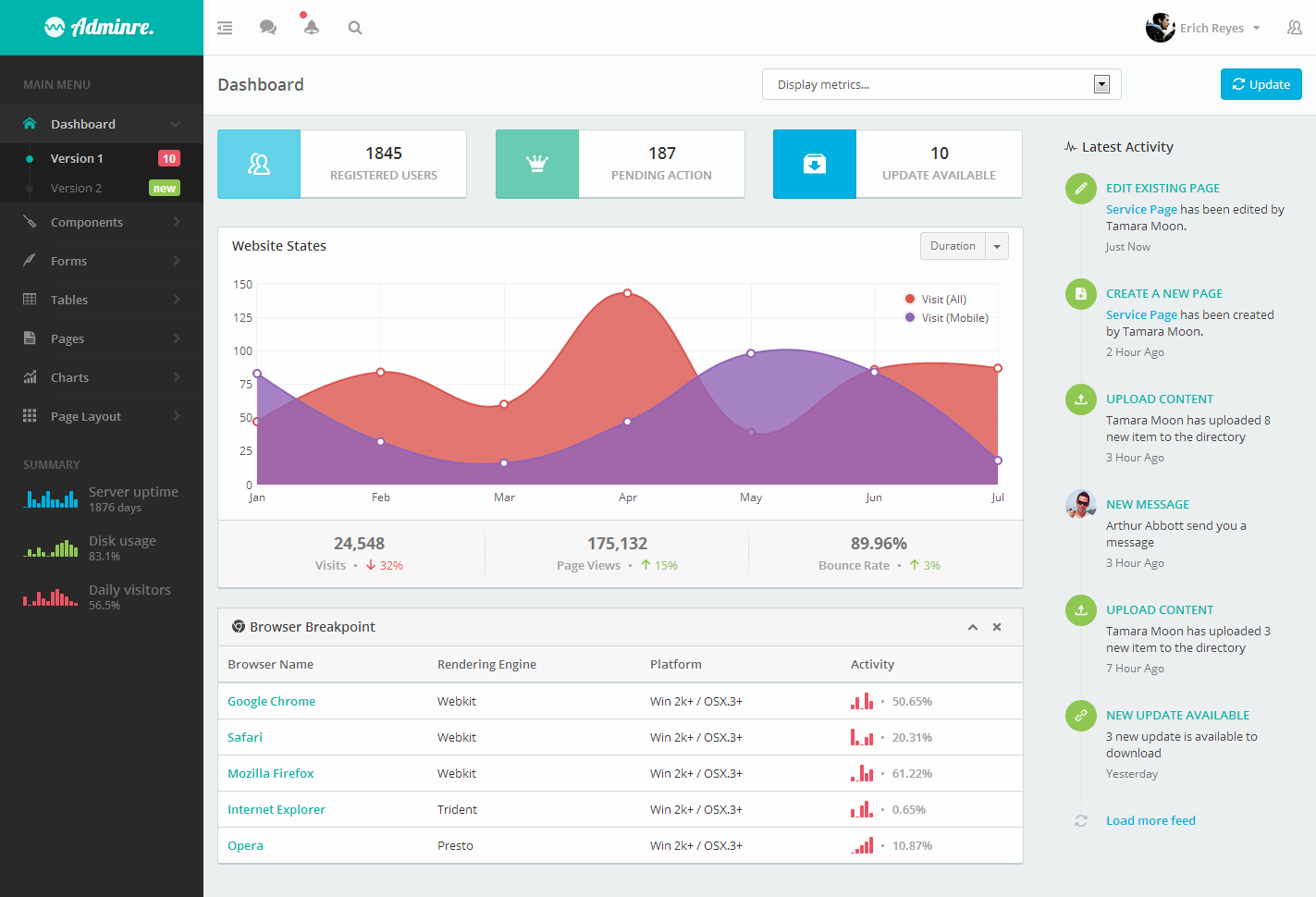Screen dimensions: 1316x897
Task: Click the Forms feather icon
Action: [30, 260]
